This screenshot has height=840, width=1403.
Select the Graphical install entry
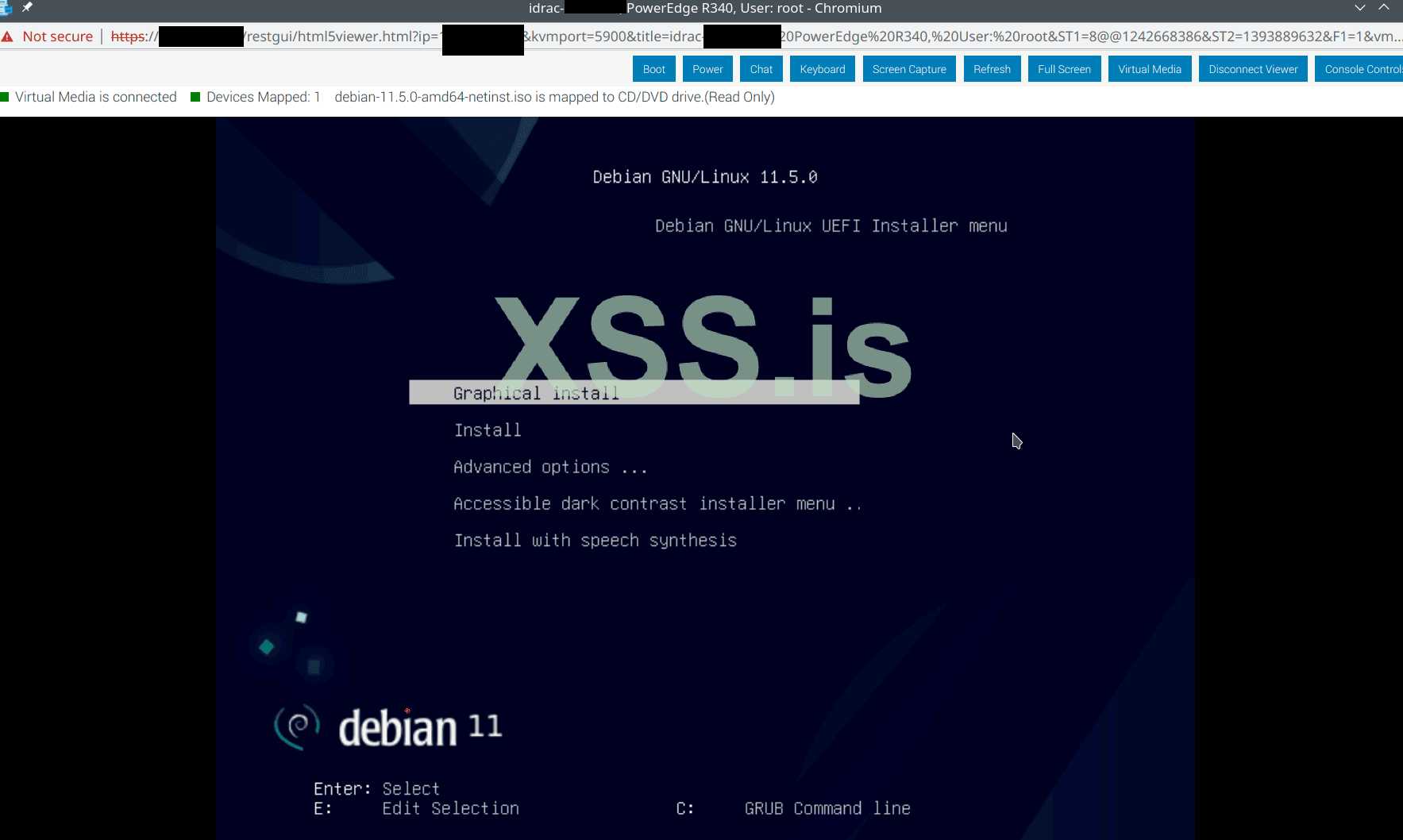coord(536,392)
